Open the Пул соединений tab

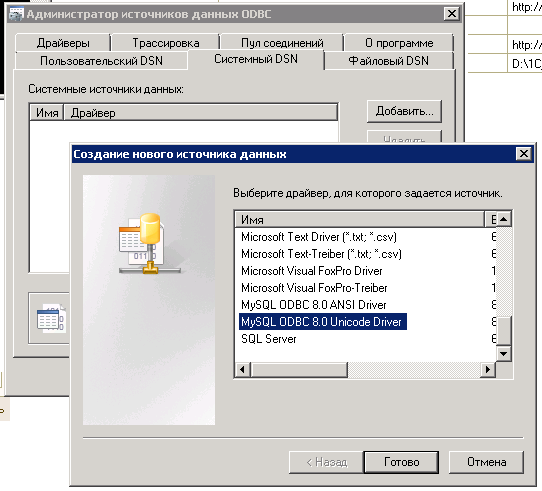coord(282,43)
